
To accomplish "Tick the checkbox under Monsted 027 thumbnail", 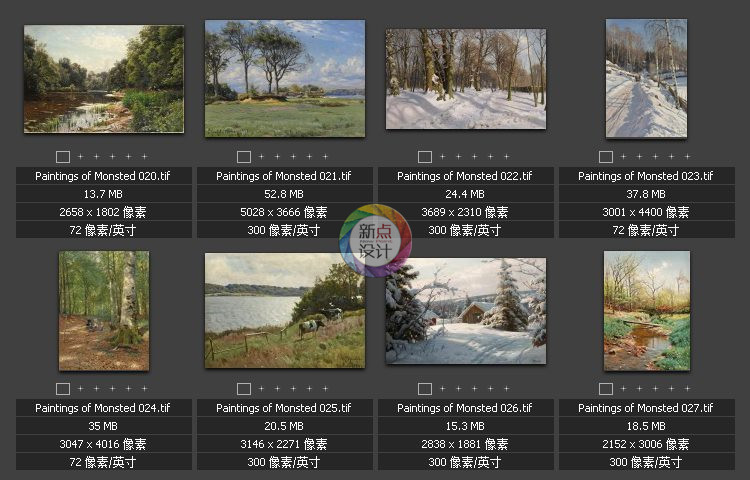I will (x=606, y=389).
